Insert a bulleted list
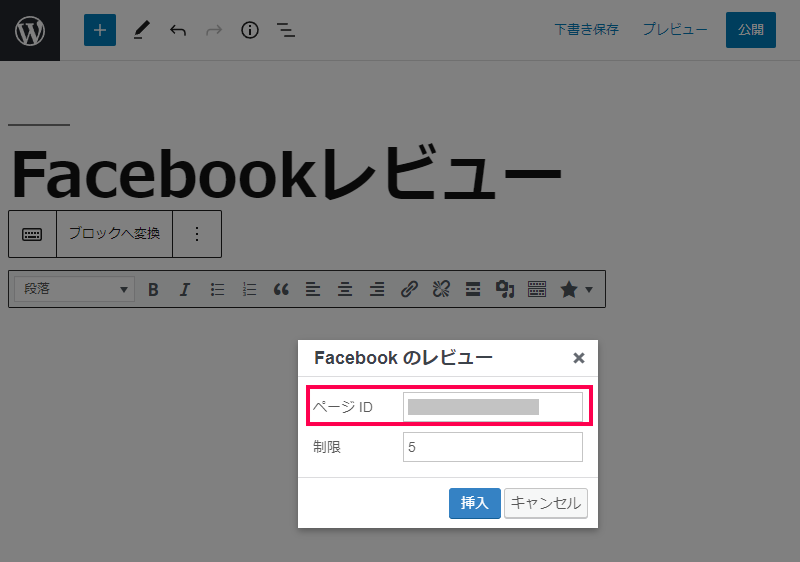This screenshot has height=562, width=800. click(x=217, y=290)
